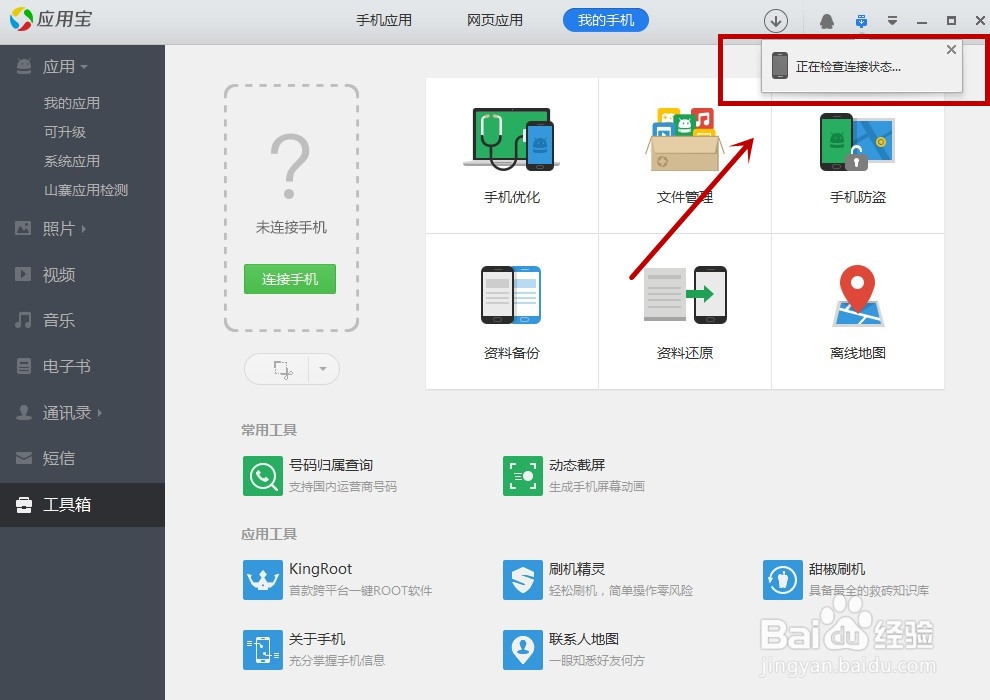The height and width of the screenshot is (700, 990).
Task: Click the blue phone connection status icon
Action: (x=861, y=21)
